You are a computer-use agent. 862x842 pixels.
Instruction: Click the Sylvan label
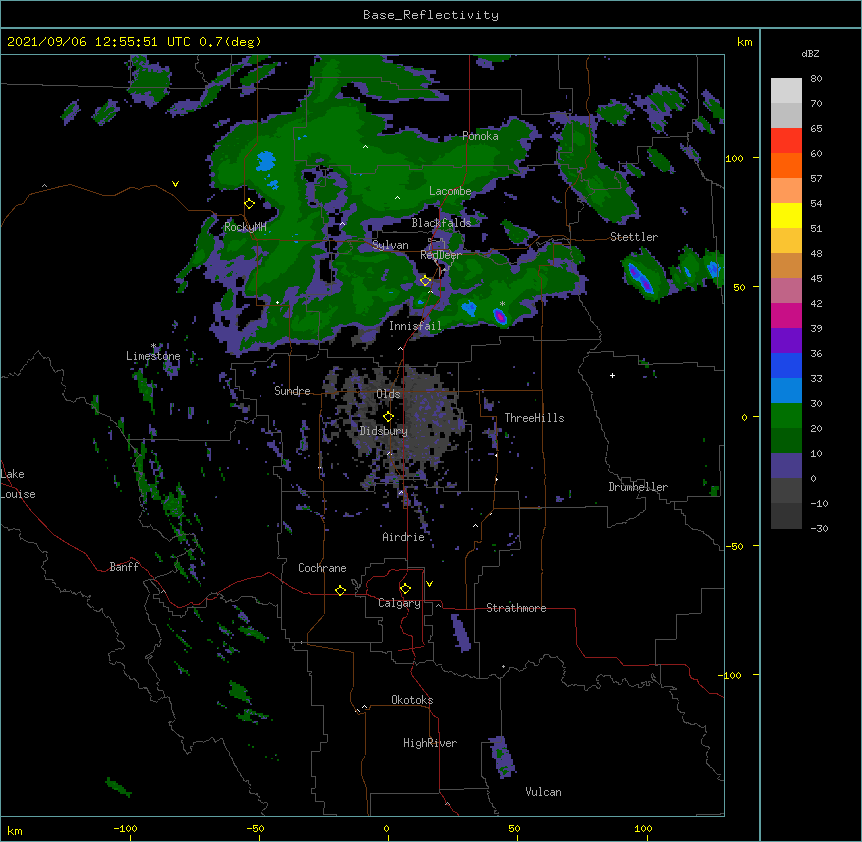[390, 245]
